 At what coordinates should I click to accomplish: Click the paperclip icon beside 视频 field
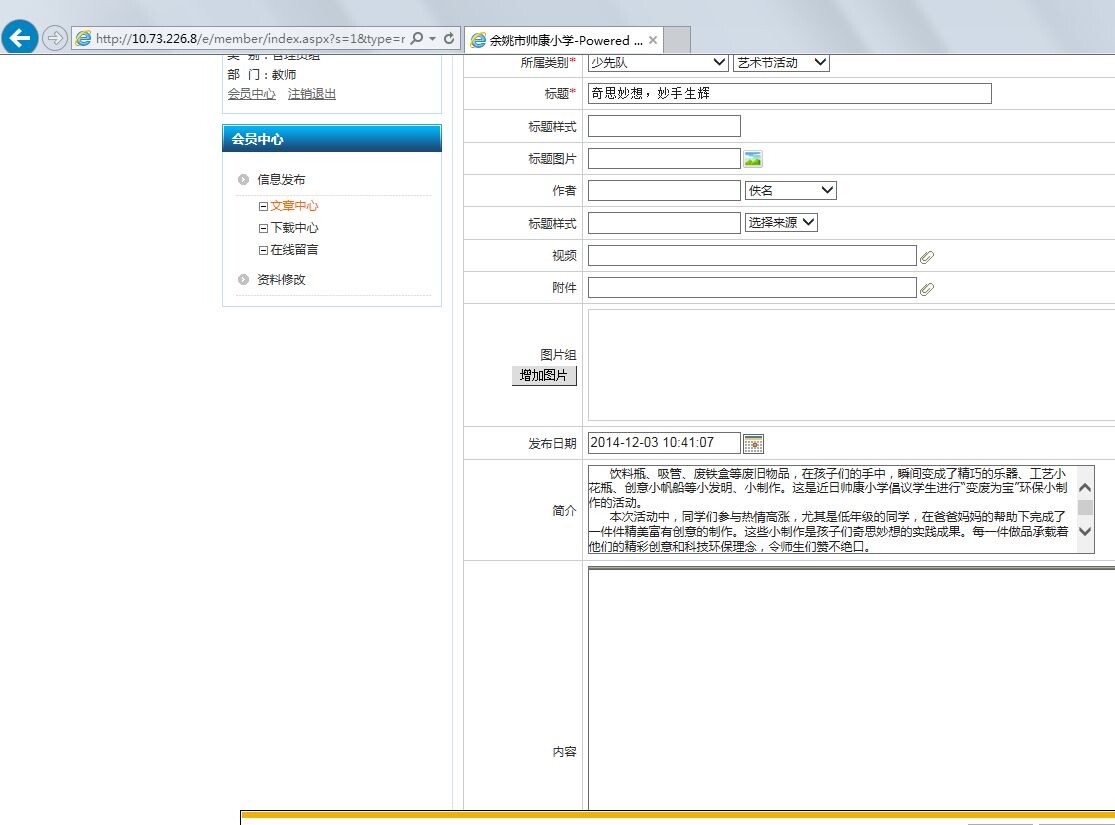(927, 257)
